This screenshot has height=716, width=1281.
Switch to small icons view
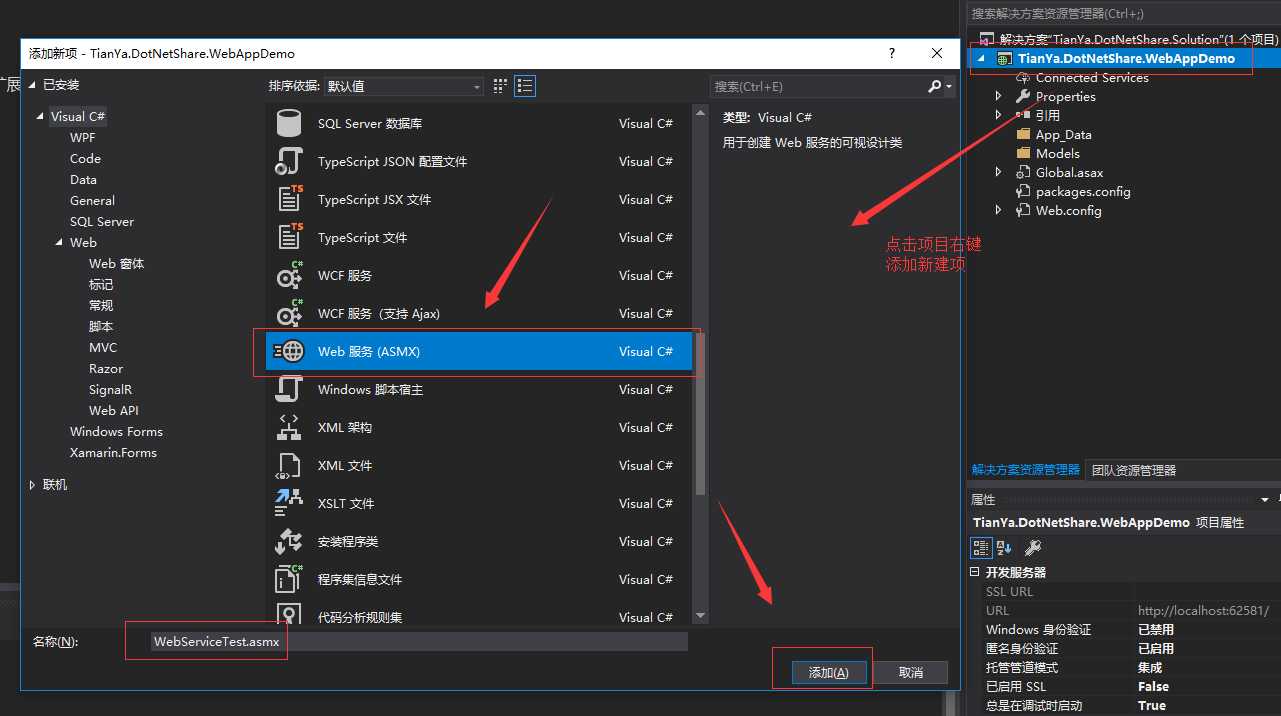pos(501,86)
